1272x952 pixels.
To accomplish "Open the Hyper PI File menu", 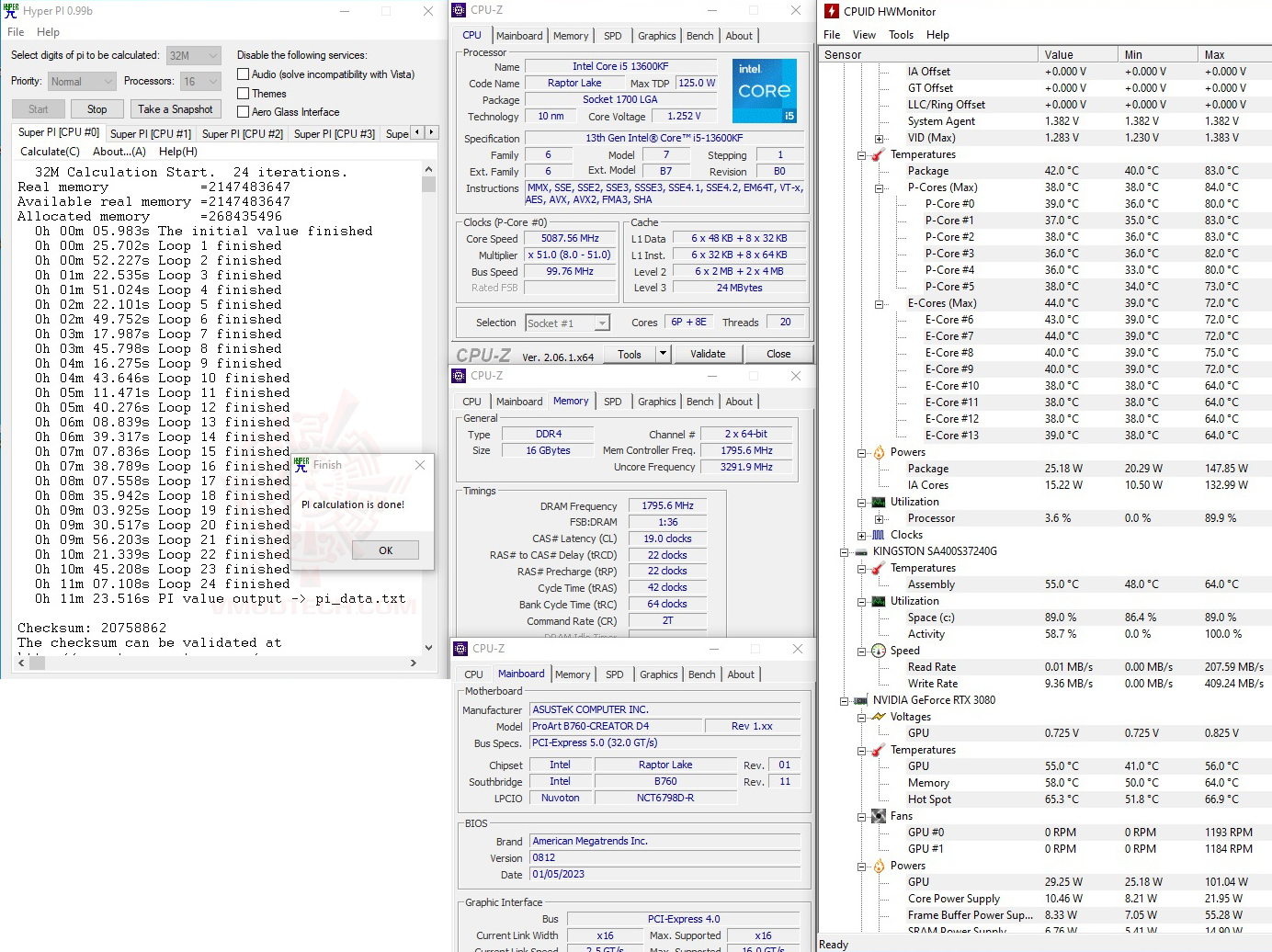I will point(16,32).
